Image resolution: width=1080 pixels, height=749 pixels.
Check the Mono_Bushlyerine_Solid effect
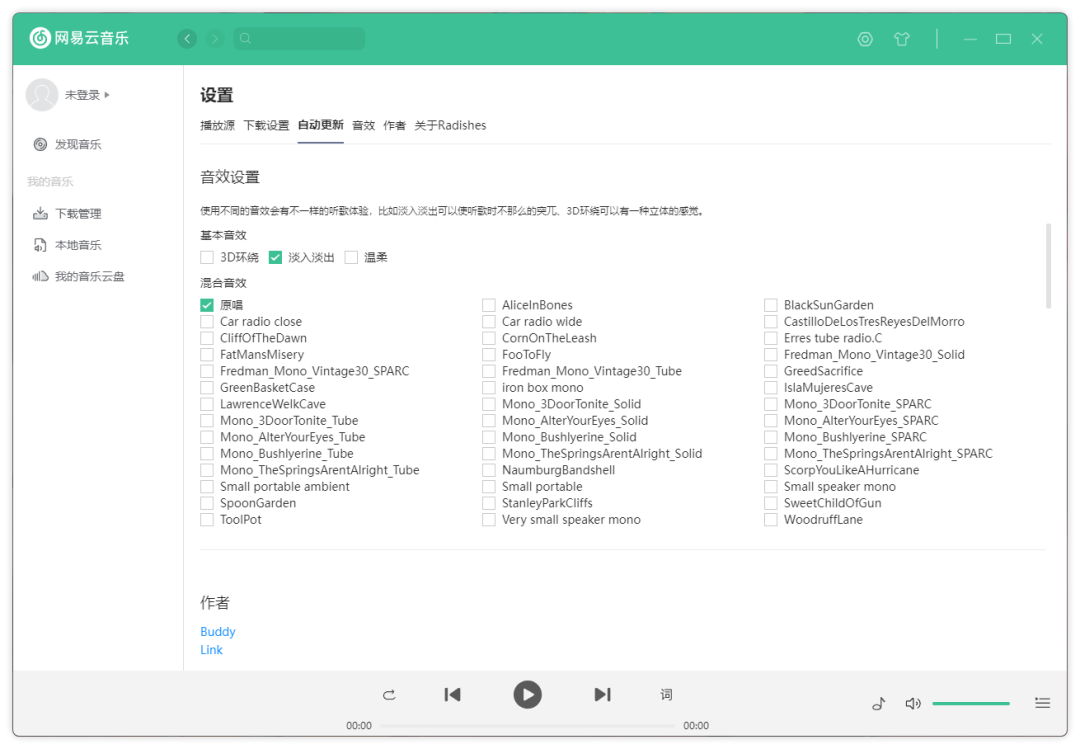(489, 438)
